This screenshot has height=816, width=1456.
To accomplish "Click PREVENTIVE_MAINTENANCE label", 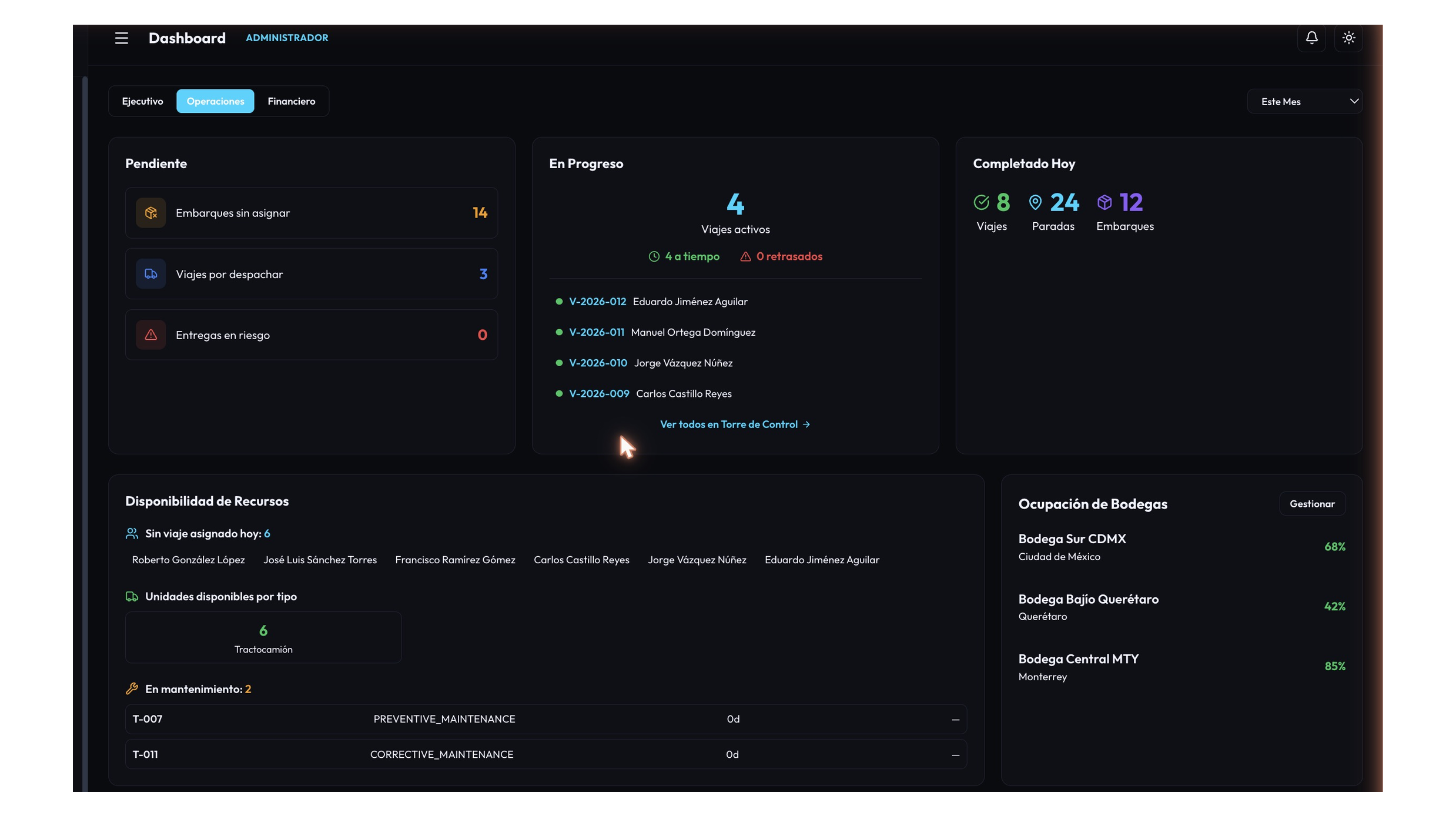I will click(444, 719).
